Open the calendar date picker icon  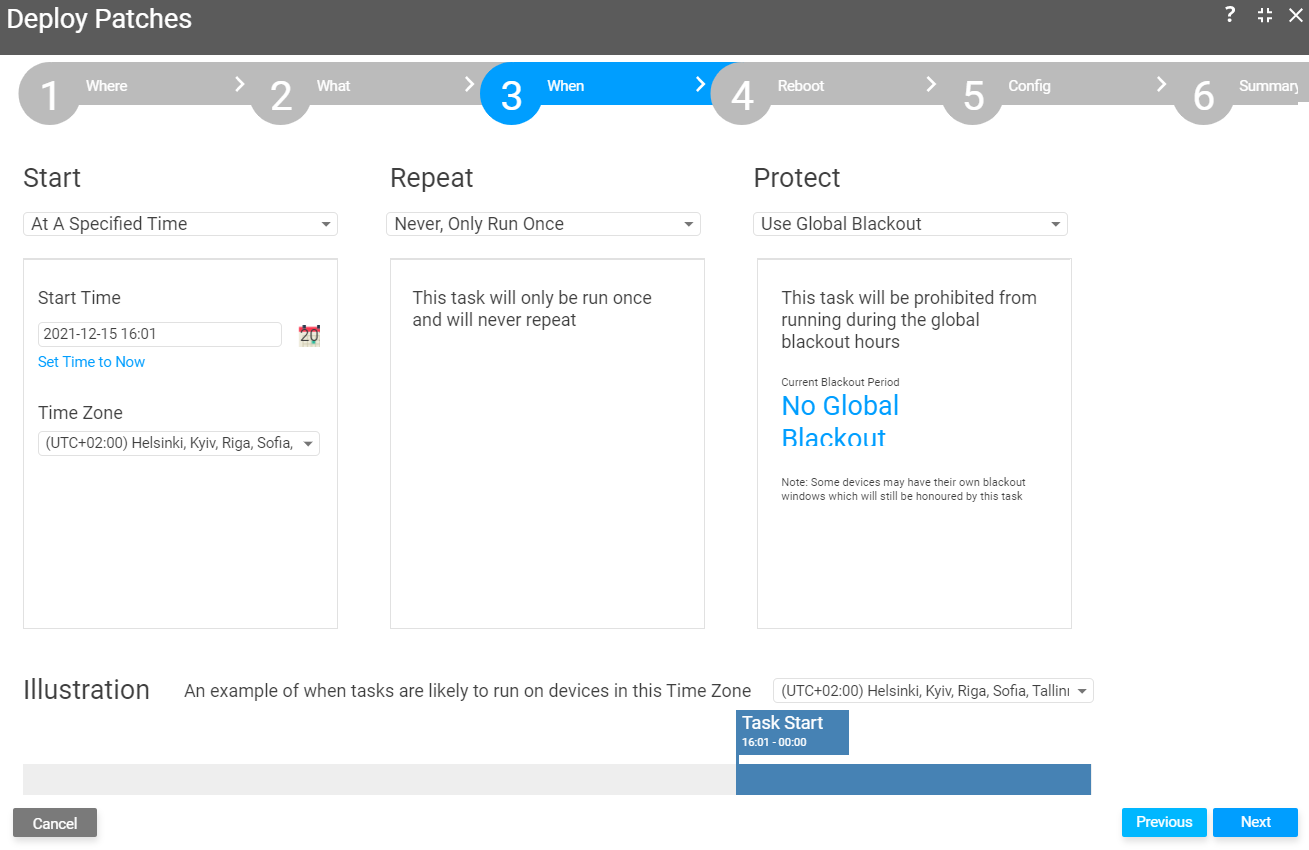[310, 335]
